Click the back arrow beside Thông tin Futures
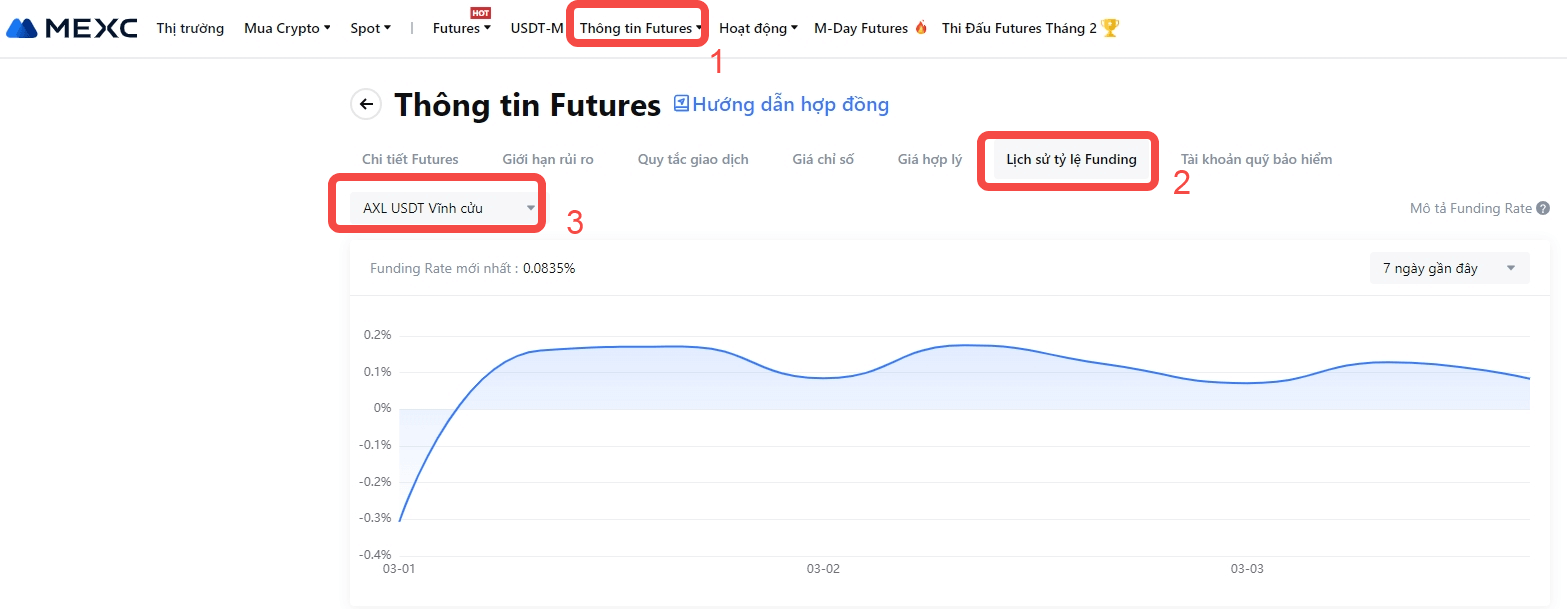This screenshot has height=609, width=1567. coord(366,104)
